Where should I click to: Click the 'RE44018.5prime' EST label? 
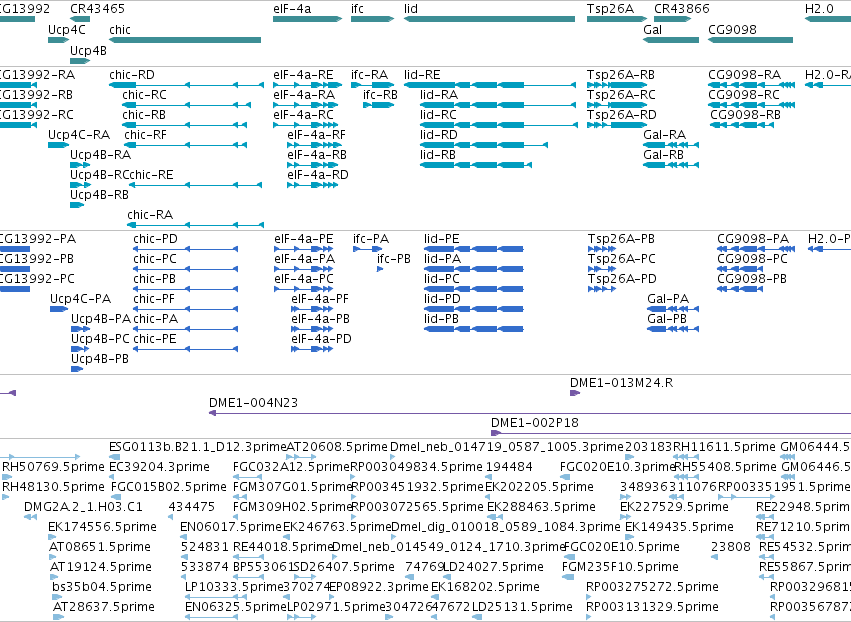click(x=283, y=547)
